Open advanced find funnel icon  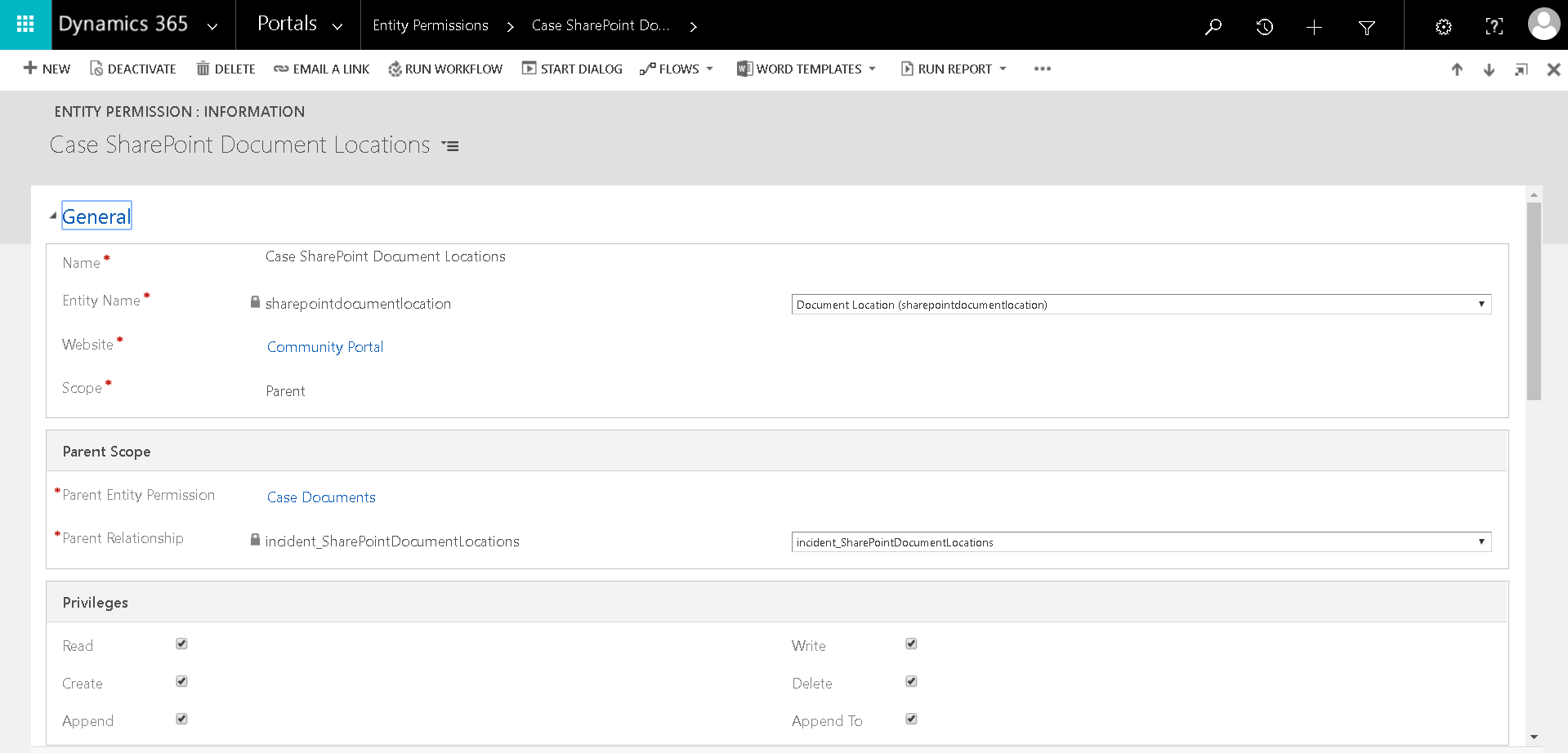(x=1366, y=28)
